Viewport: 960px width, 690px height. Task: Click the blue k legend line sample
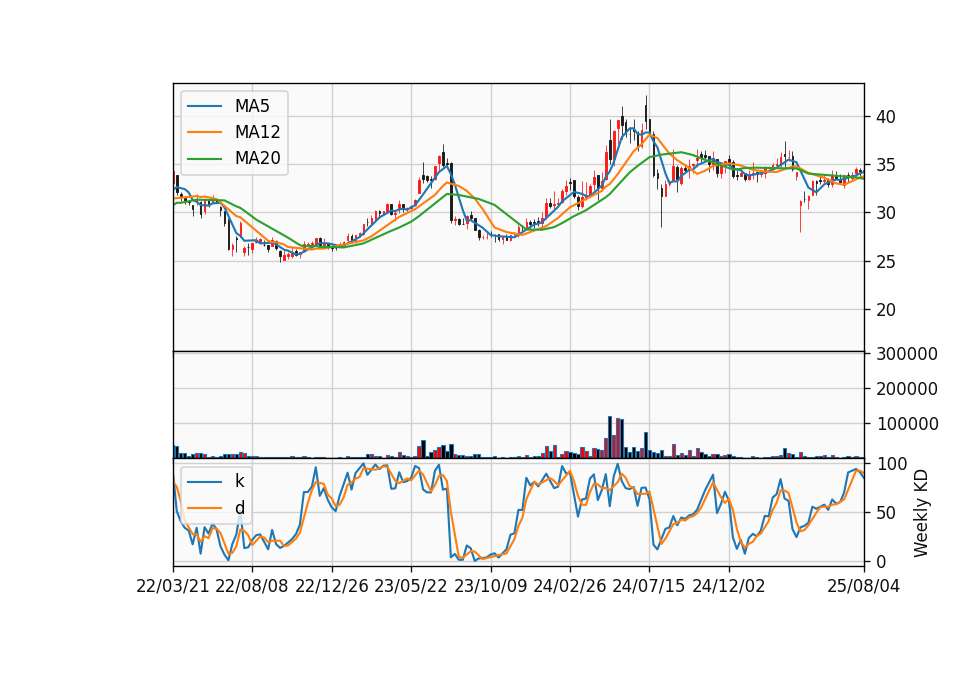pyautogui.click(x=204, y=482)
